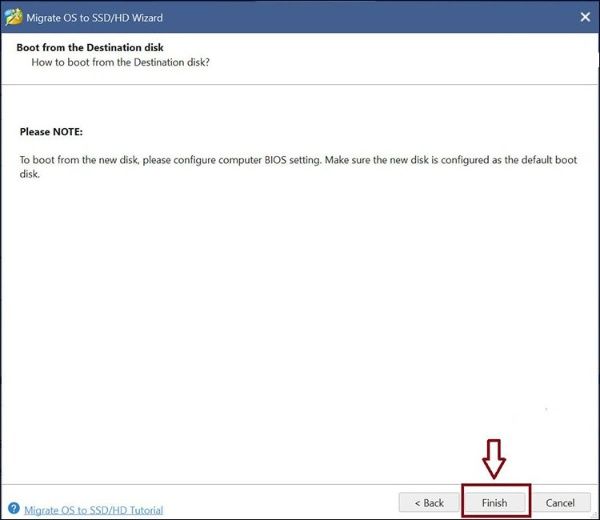600x520 pixels.
Task: Click the Finish button
Action: 495,502
